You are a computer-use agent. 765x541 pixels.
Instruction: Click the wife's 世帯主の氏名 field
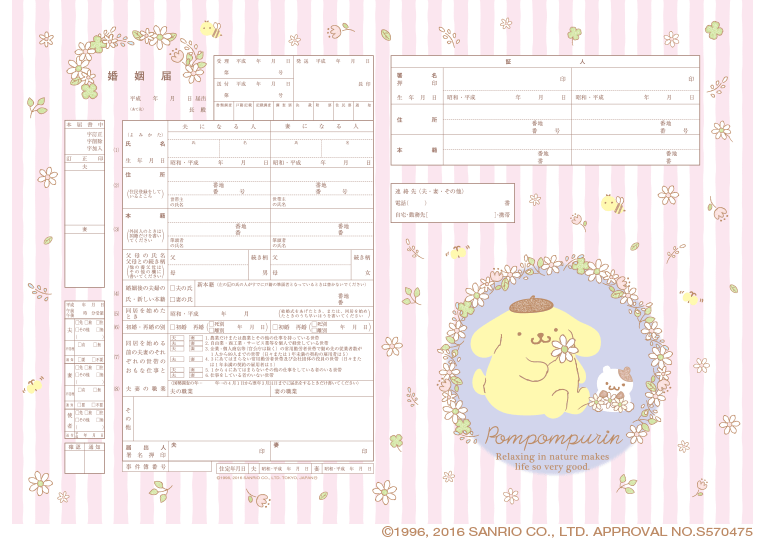pyautogui.click(x=322, y=202)
